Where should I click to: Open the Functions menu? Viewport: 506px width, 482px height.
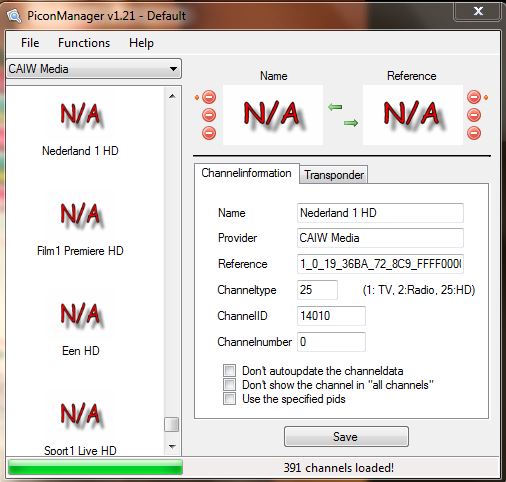tap(84, 43)
